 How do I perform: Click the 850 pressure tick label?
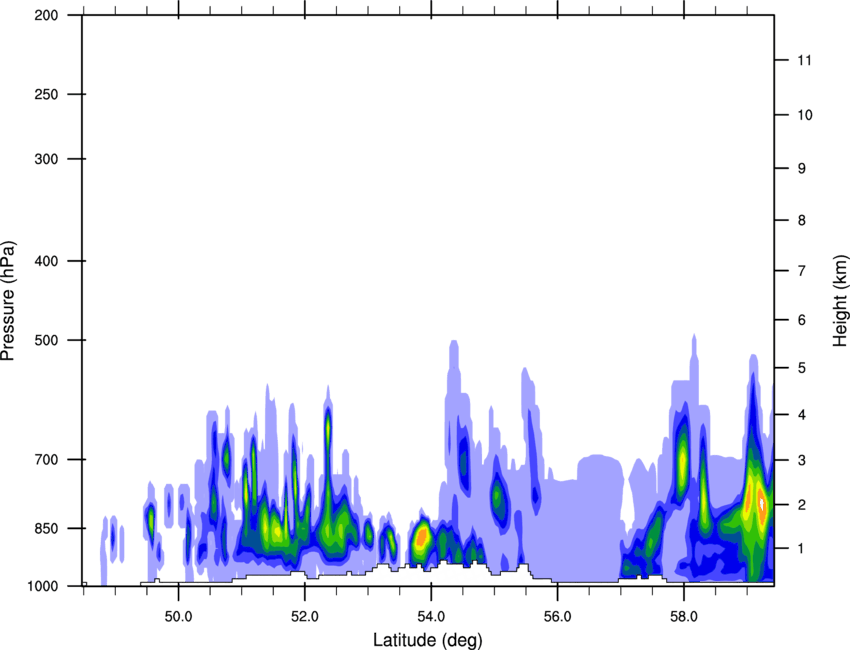point(46,528)
